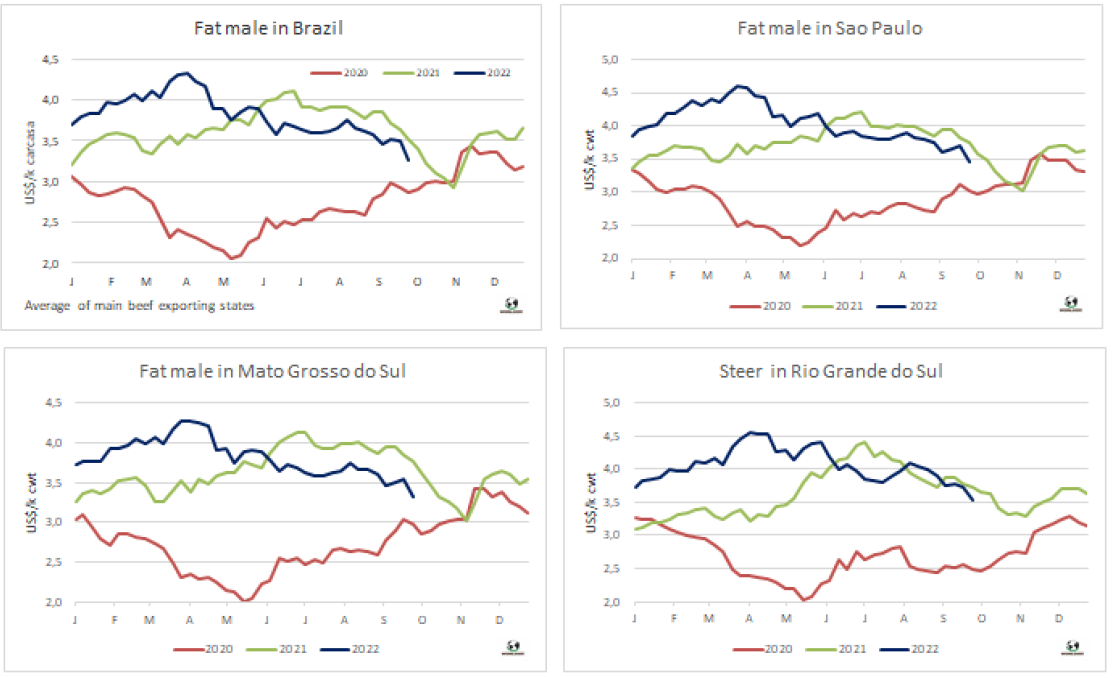Click the "Fat male in Brazil" chart title
1113x678 pixels.
tap(268, 28)
